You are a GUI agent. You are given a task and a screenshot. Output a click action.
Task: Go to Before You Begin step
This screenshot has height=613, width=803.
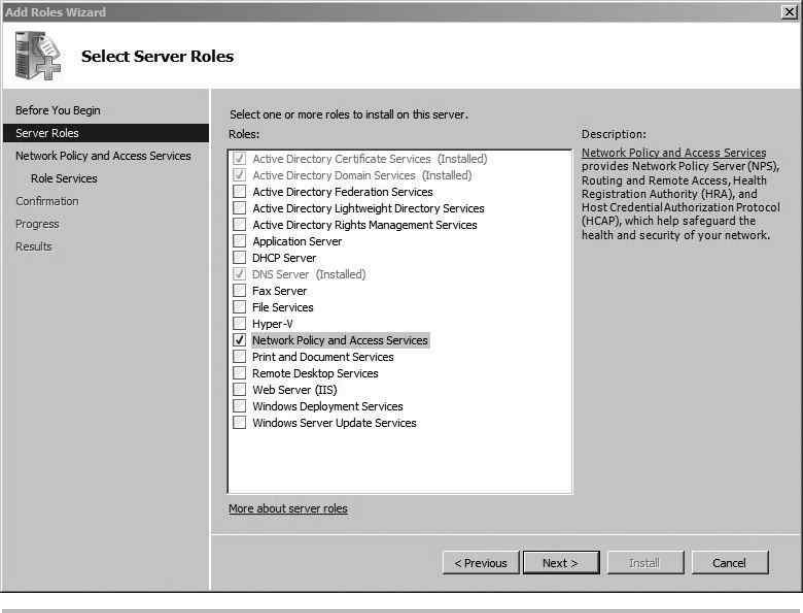point(58,110)
